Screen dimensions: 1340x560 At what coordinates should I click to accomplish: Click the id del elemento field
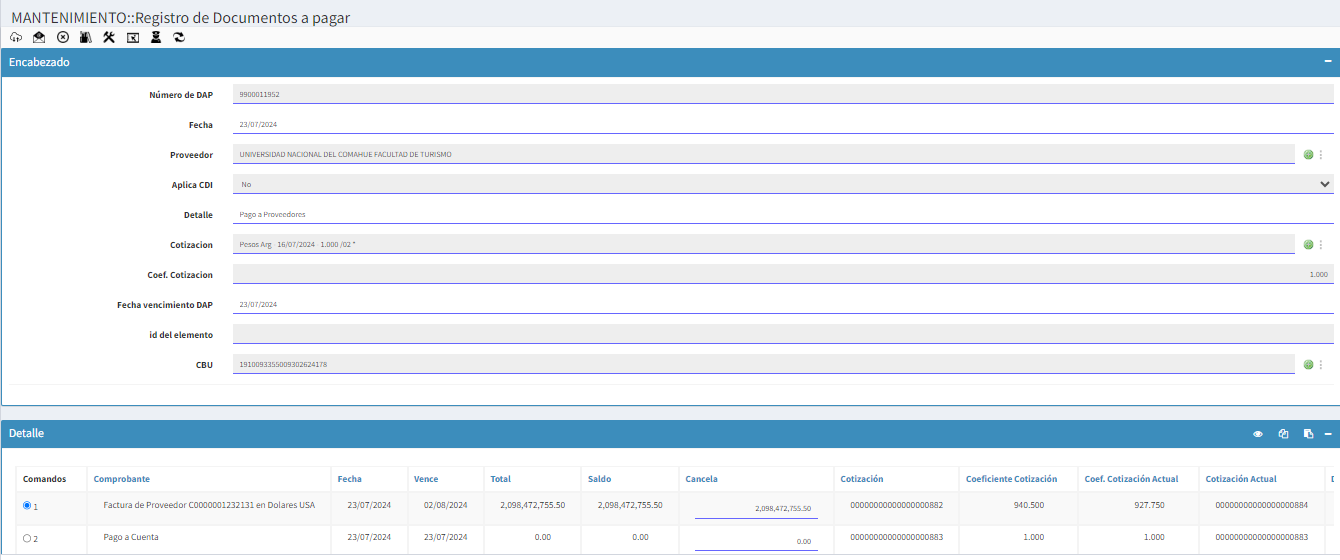783,334
